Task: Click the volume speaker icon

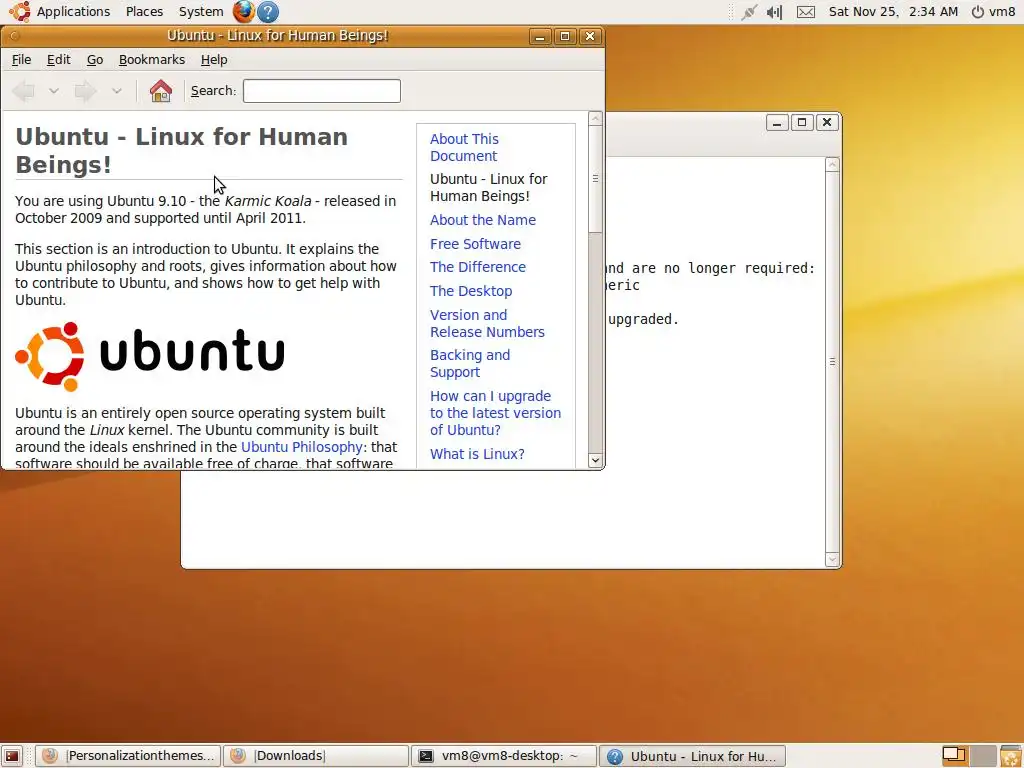Action: (x=775, y=12)
